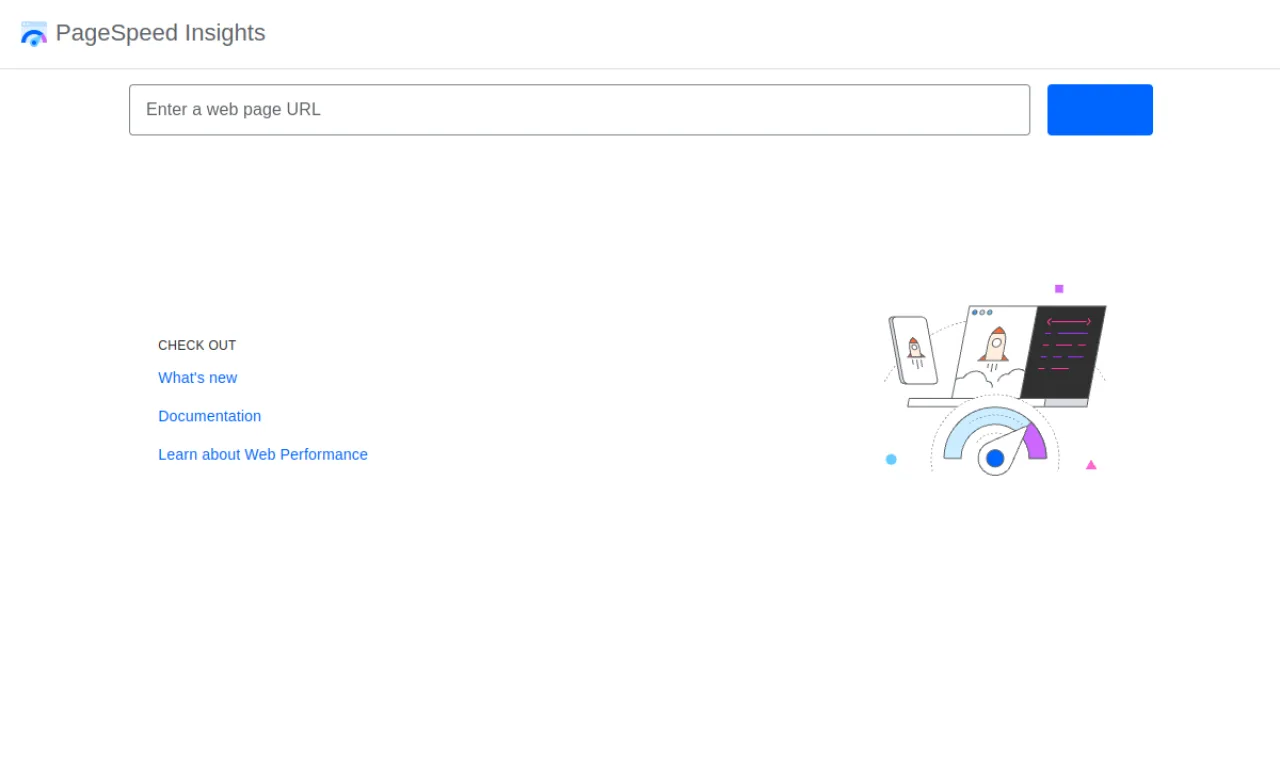The width and height of the screenshot is (1280, 768).
Task: Open the Documentation link
Action: [x=210, y=416]
